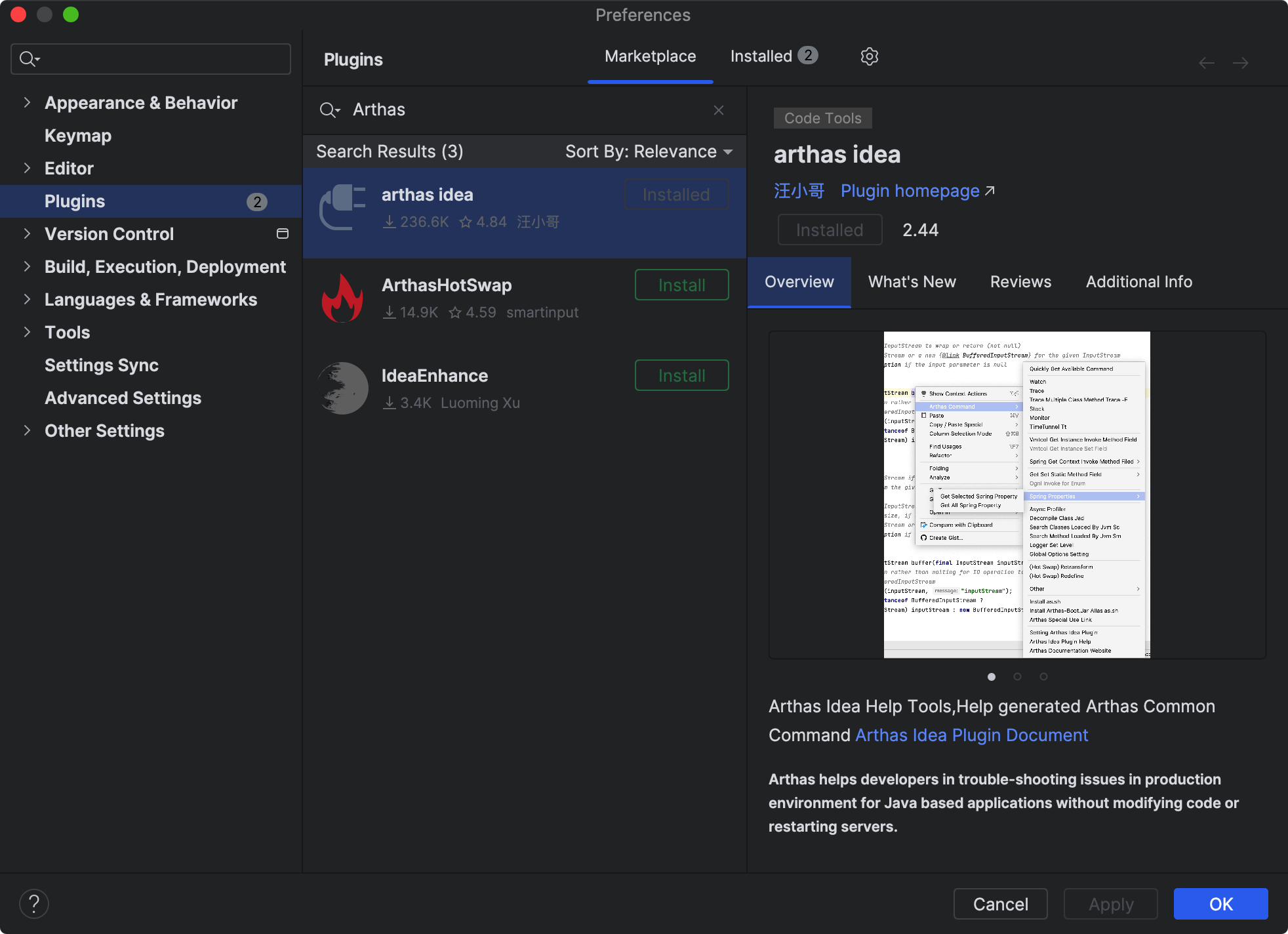Expand Appearance & Behavior settings
1288x934 pixels.
pos(27,102)
